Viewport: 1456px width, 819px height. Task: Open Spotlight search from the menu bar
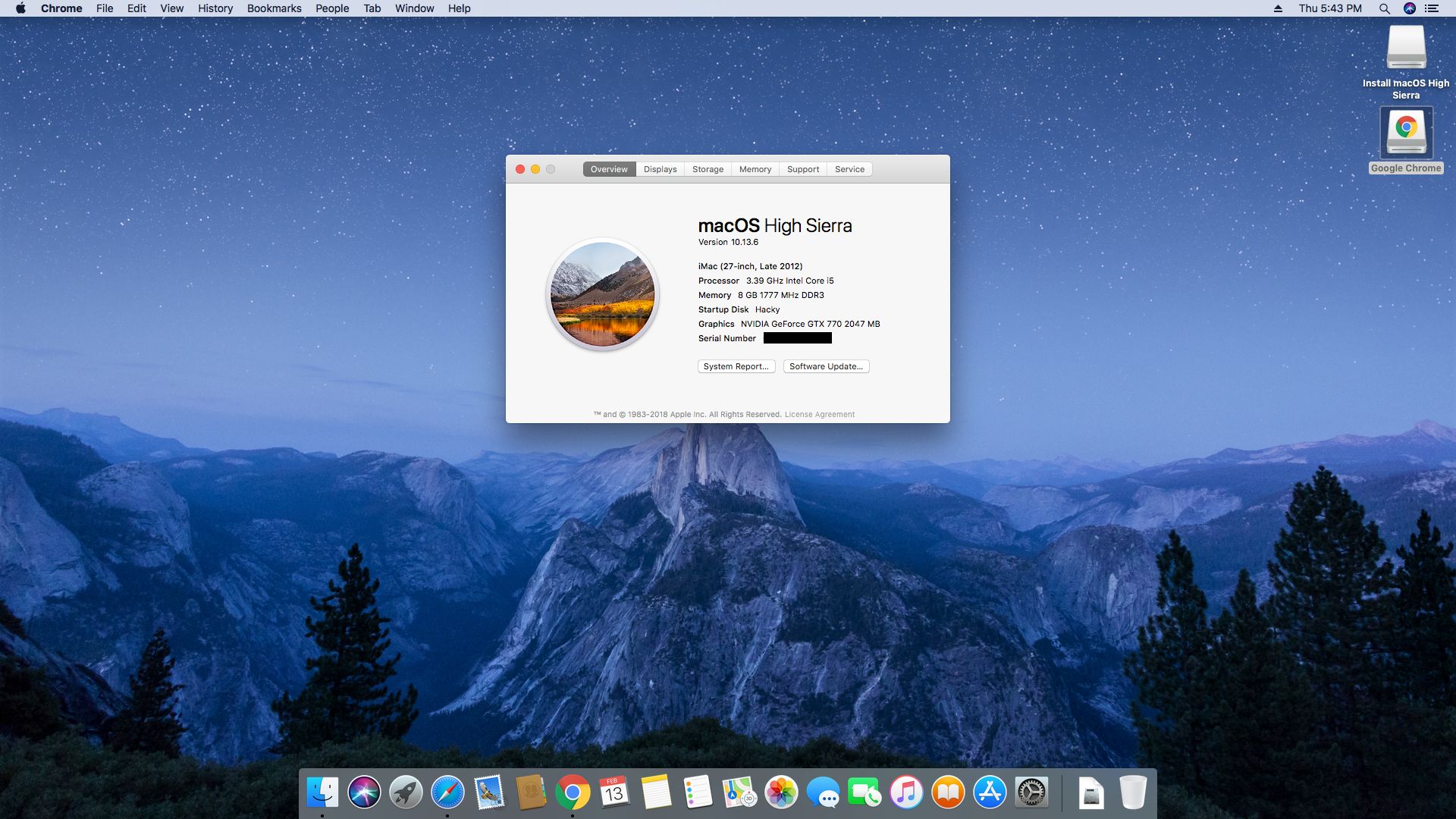coord(1385,8)
